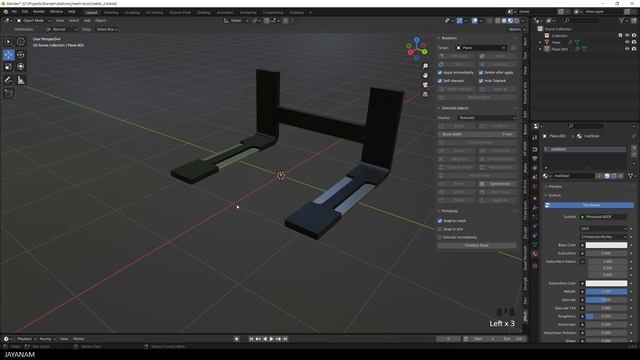Play the animation in reverse
640x360 pixels.
point(265,339)
